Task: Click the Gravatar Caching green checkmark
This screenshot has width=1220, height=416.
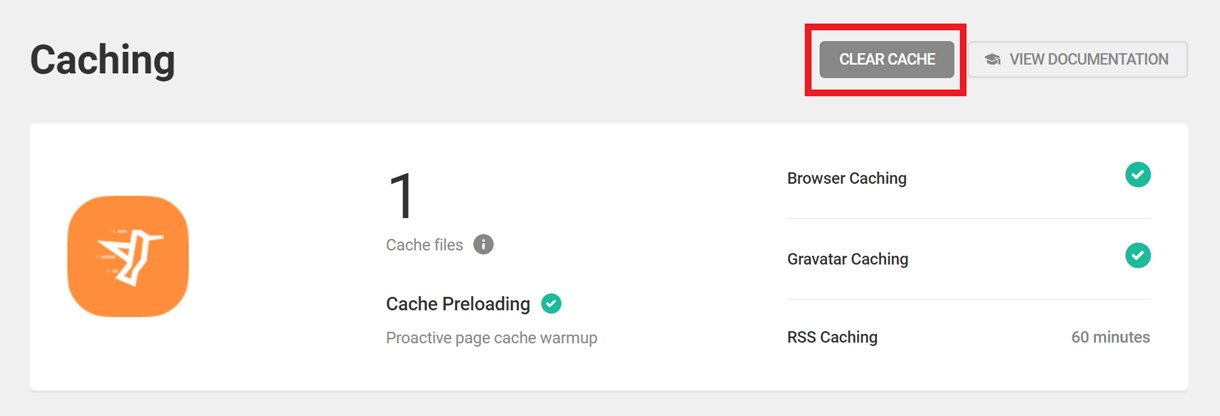Action: pyautogui.click(x=1138, y=256)
